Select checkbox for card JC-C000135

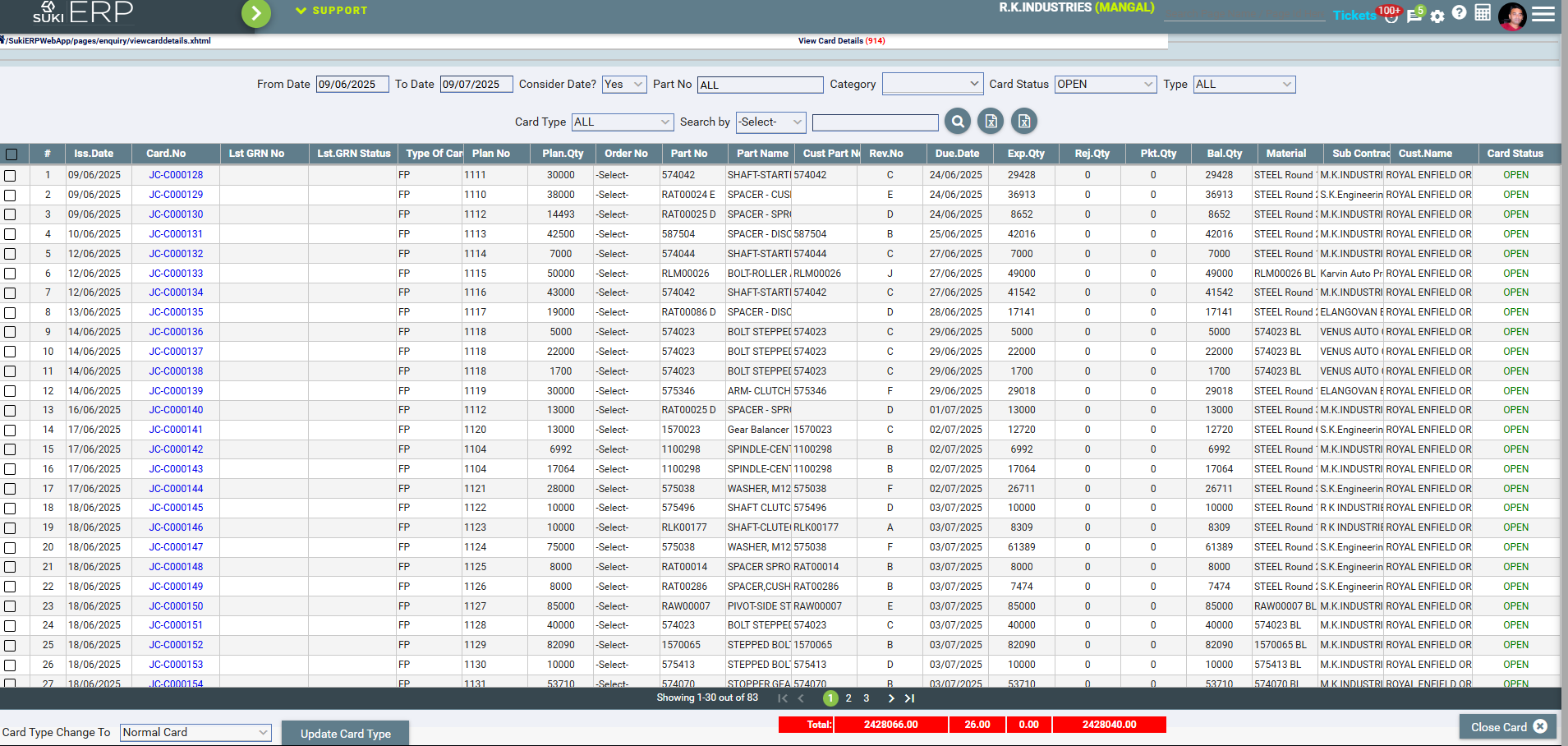[10, 312]
